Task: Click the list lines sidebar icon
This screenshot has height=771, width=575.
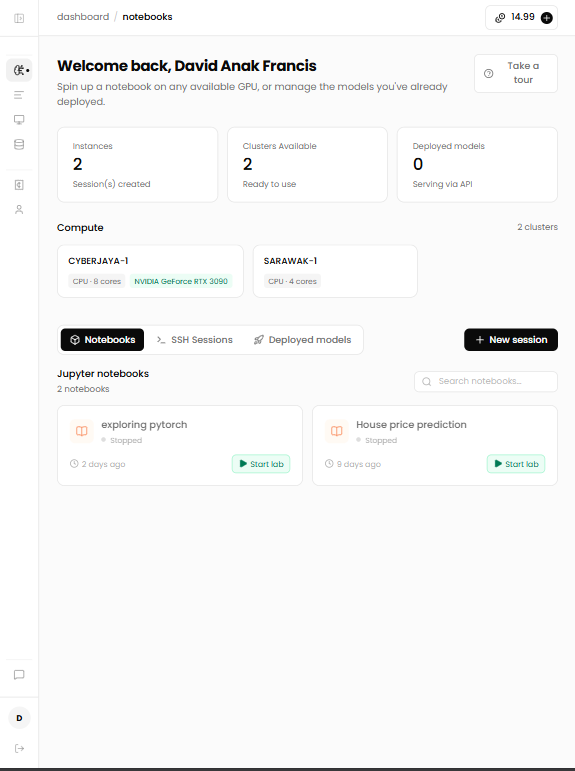Action: 19,95
